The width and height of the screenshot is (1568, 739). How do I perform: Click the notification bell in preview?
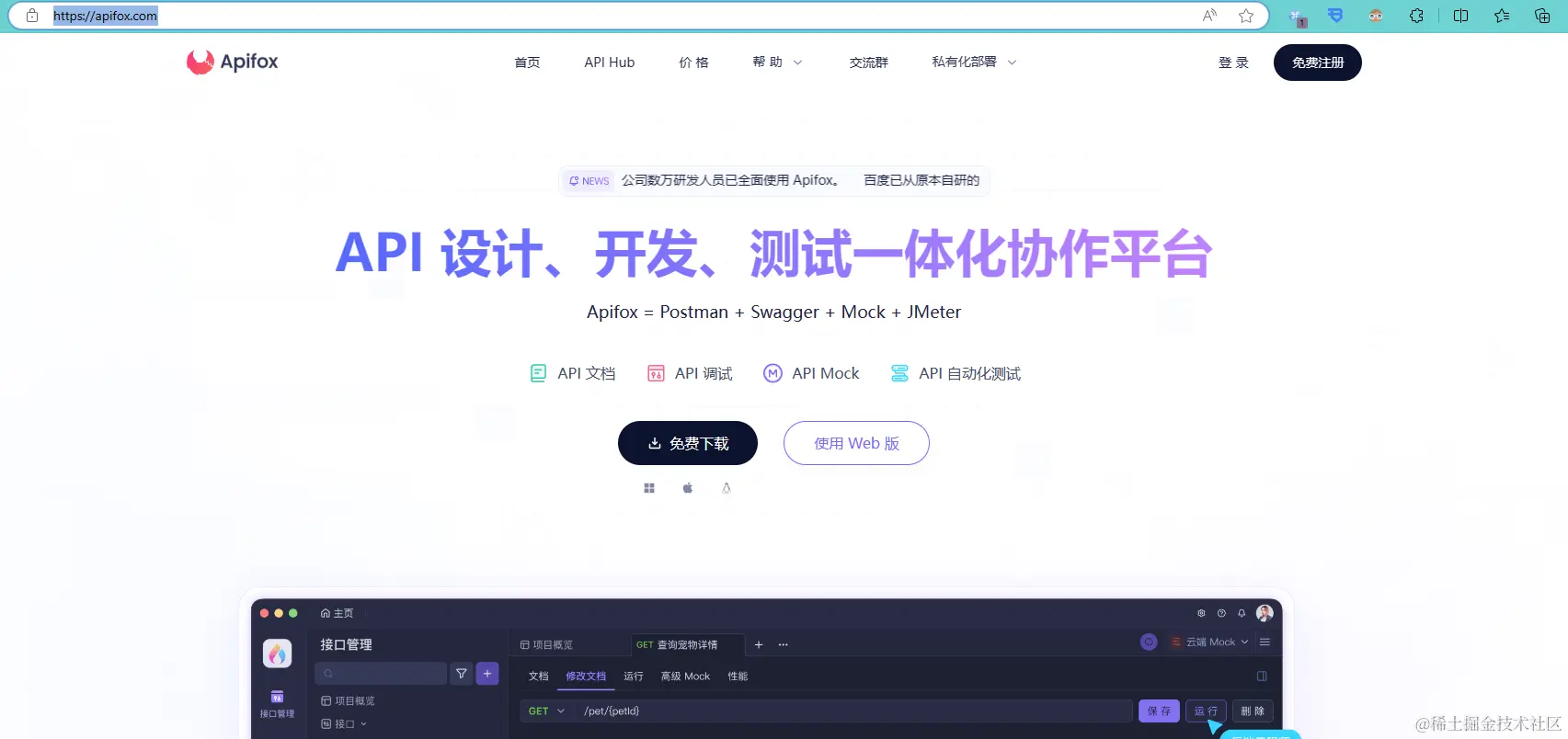[1242, 613]
